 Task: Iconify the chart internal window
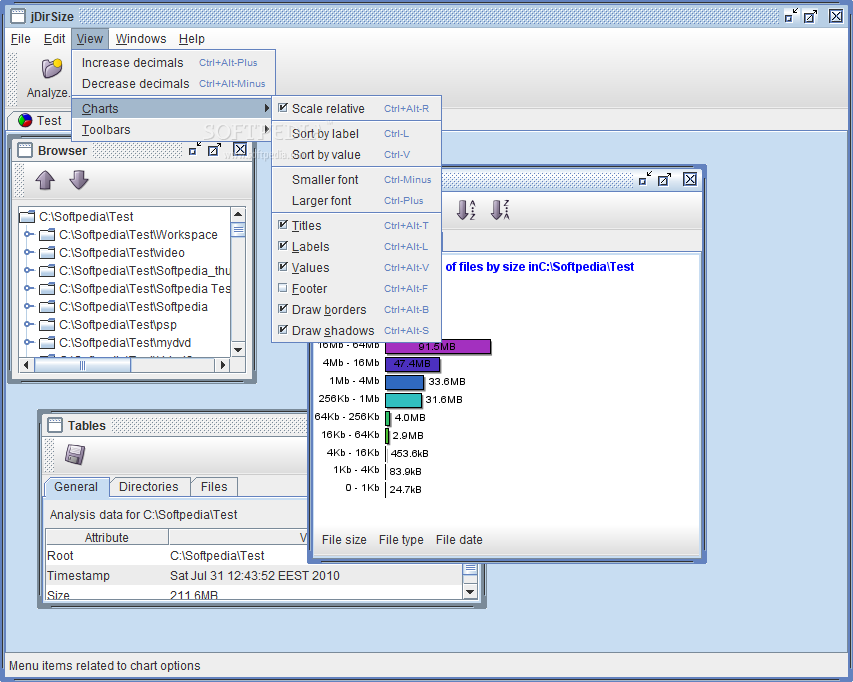pos(645,178)
